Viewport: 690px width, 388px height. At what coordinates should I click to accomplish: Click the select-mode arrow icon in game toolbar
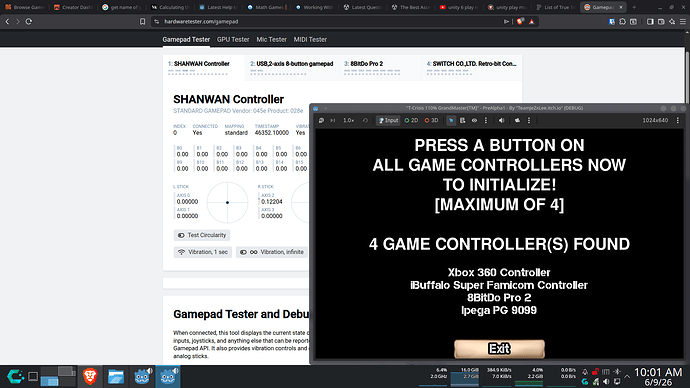point(451,120)
